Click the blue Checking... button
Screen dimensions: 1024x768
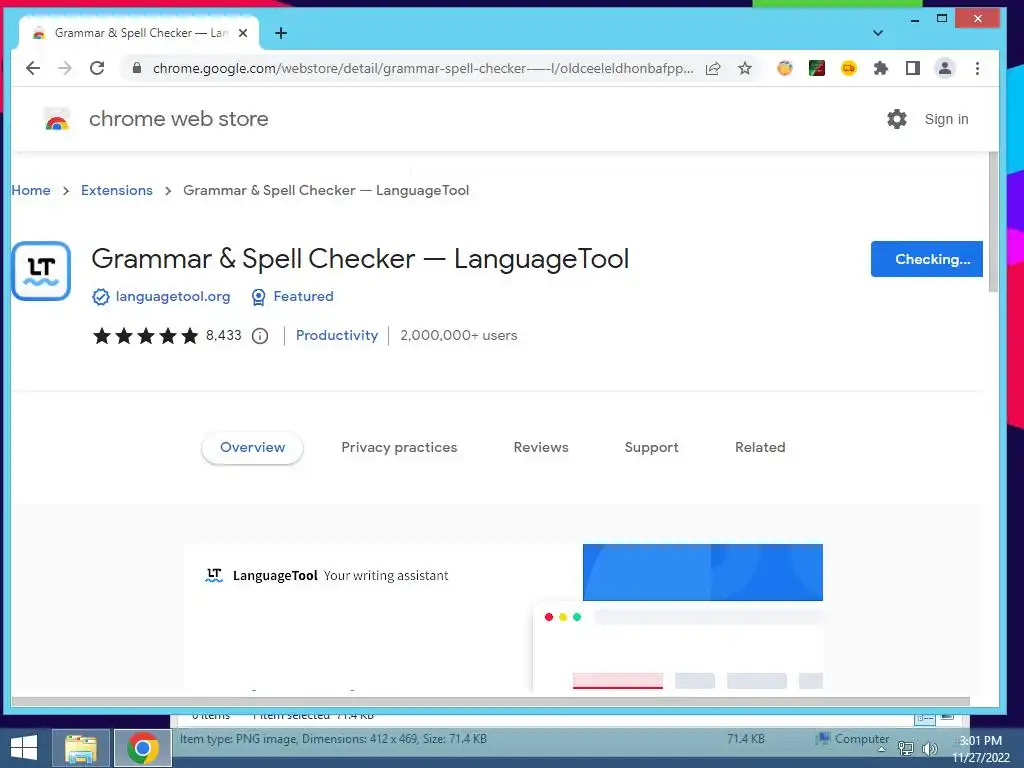926,259
